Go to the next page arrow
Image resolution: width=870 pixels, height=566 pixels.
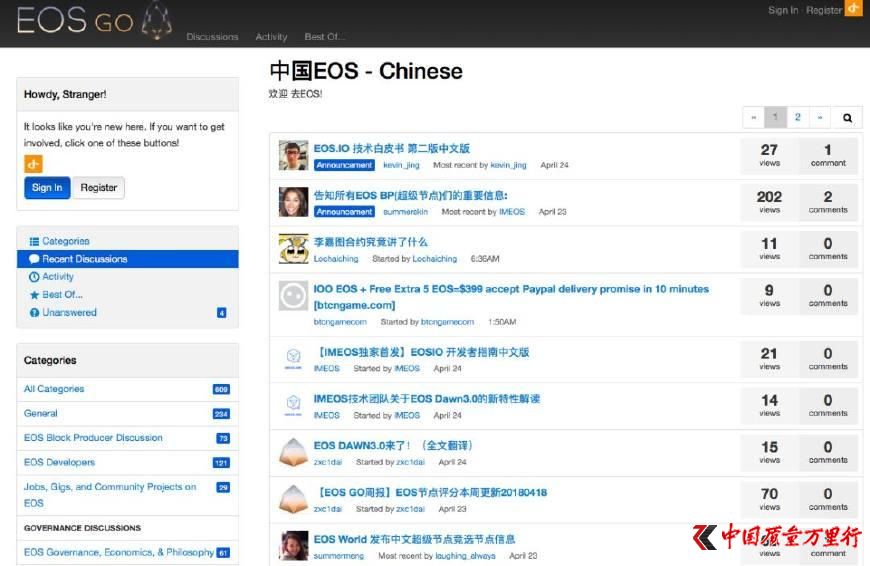(820, 118)
